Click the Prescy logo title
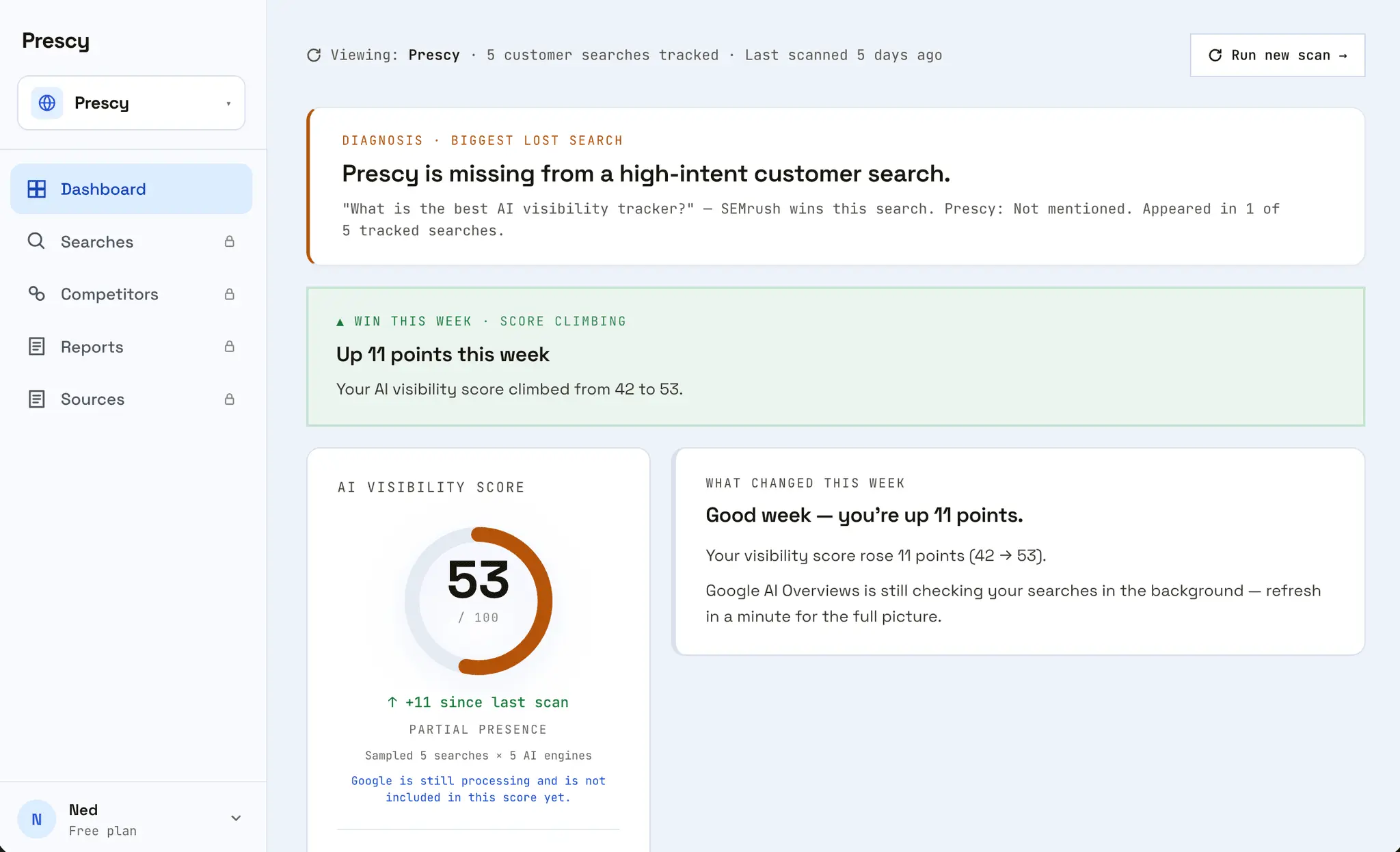The width and height of the screenshot is (1400, 852). pos(55,41)
